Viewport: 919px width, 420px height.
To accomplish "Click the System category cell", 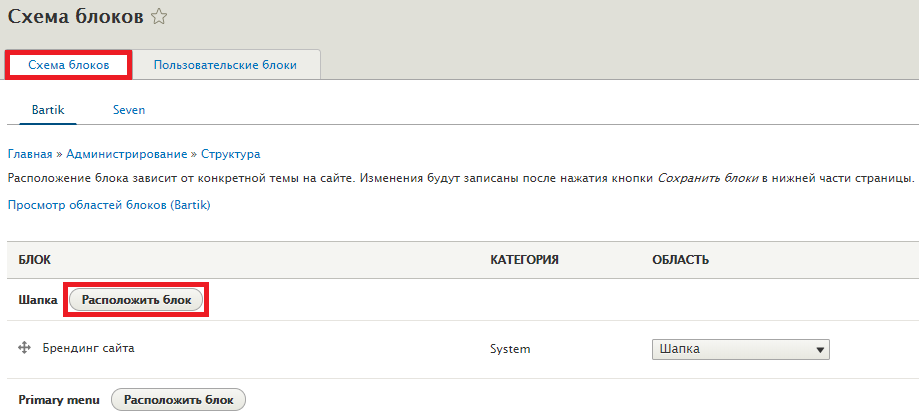I will [510, 349].
